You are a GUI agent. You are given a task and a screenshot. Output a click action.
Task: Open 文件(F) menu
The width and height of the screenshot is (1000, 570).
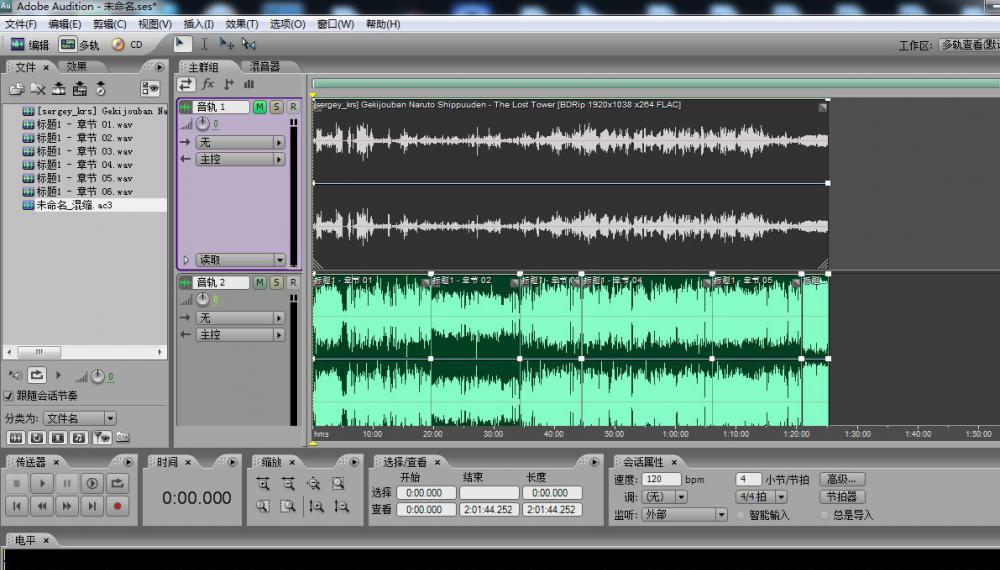(21, 24)
